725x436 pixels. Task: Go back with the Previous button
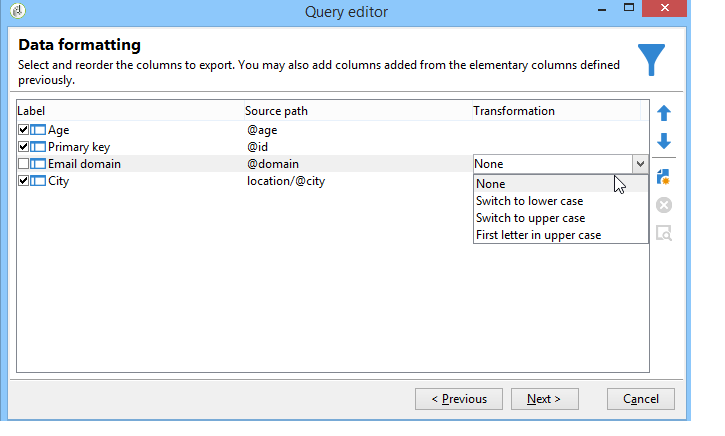pyautogui.click(x=459, y=399)
